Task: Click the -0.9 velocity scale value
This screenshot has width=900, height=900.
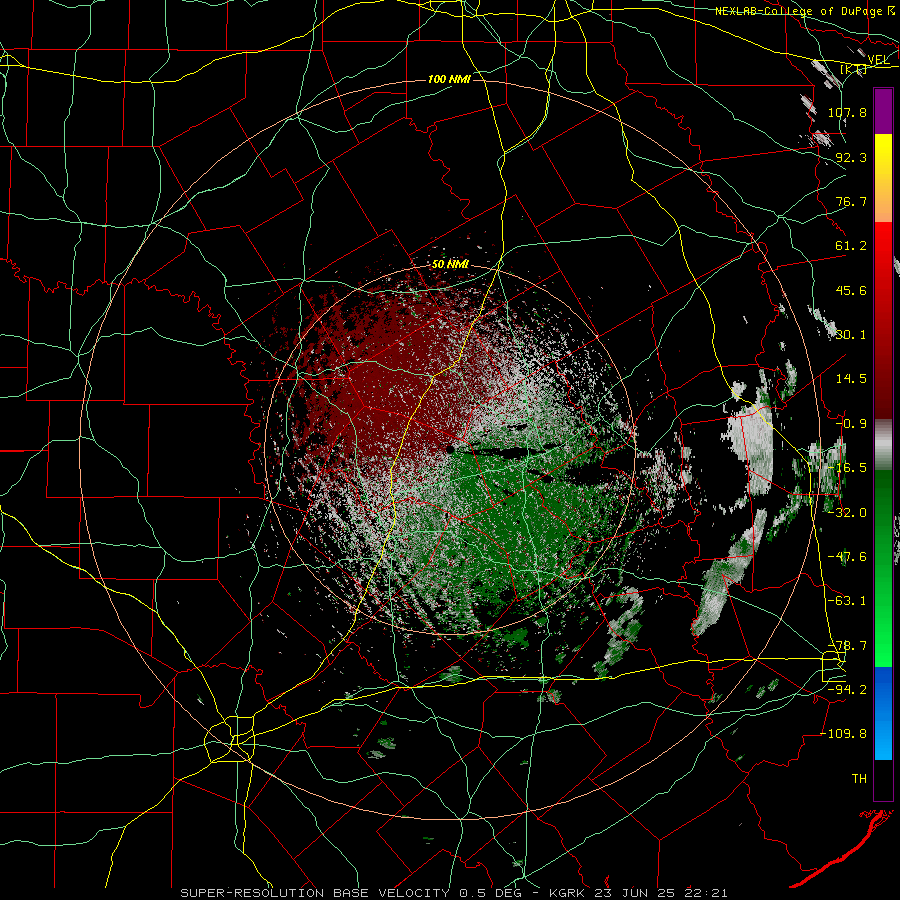Action: click(x=851, y=424)
